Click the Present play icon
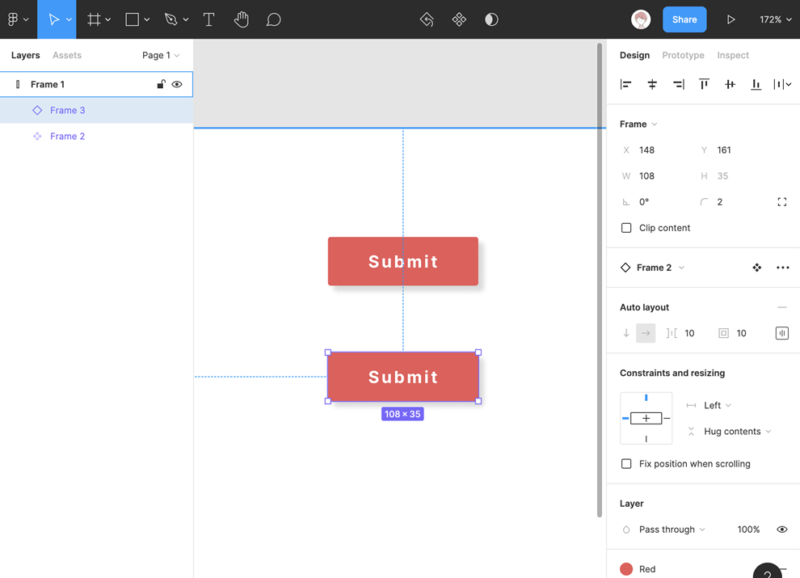Image resolution: width=800 pixels, height=578 pixels. coord(731,19)
